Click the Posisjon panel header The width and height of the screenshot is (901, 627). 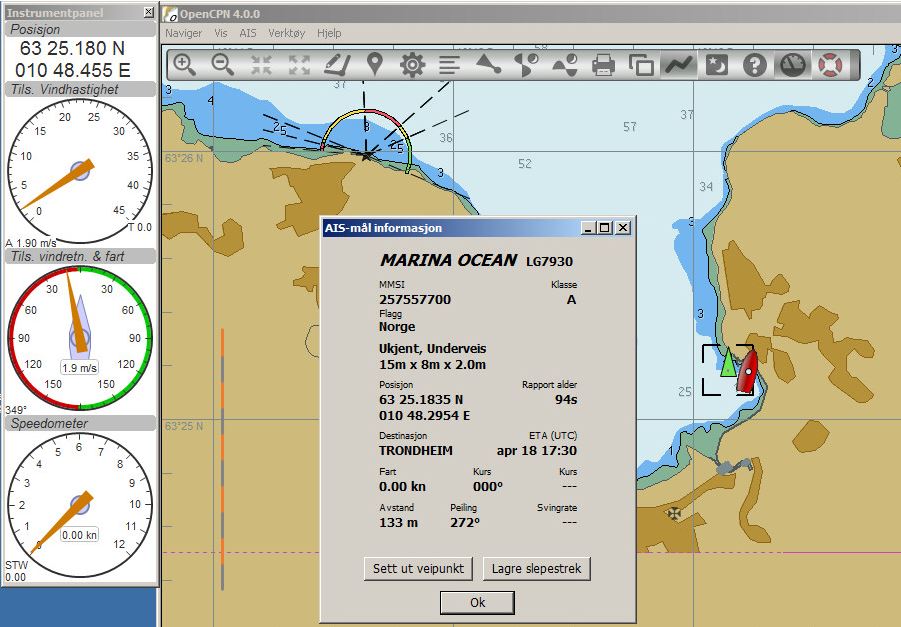click(x=80, y=29)
